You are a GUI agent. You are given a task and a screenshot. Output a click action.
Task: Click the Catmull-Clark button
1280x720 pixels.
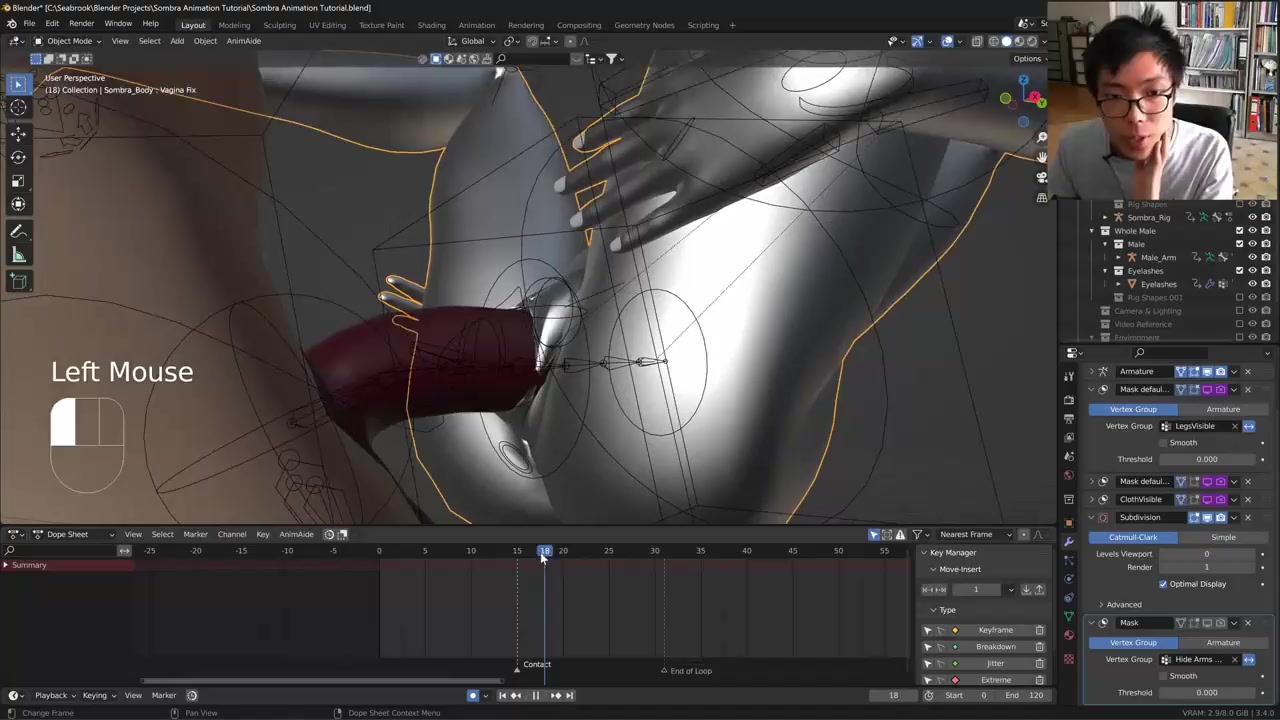(x=1132, y=537)
